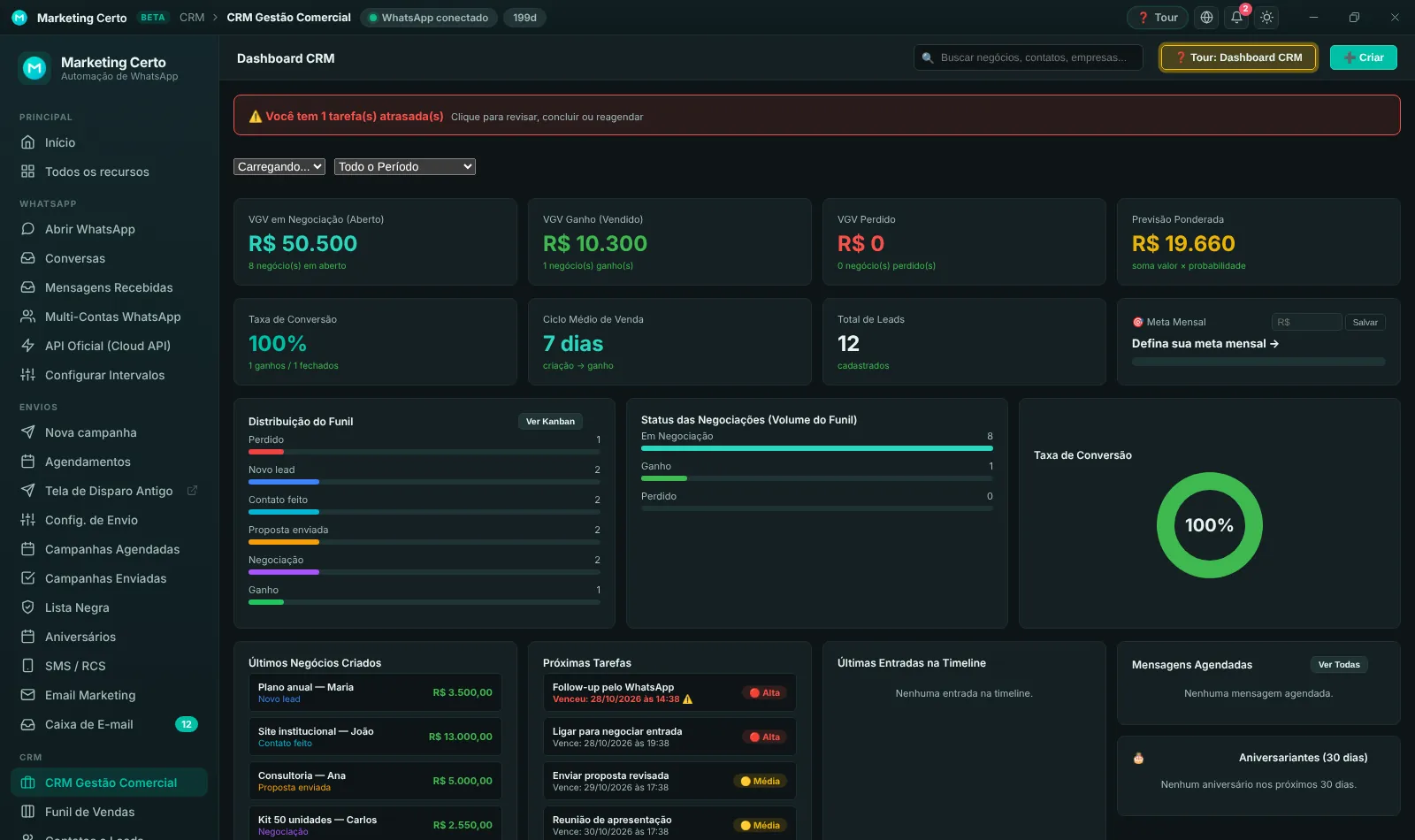The height and width of the screenshot is (840, 1415).
Task: Click the Marketing Certo logo in sidebar
Action: pyautogui.click(x=34, y=67)
